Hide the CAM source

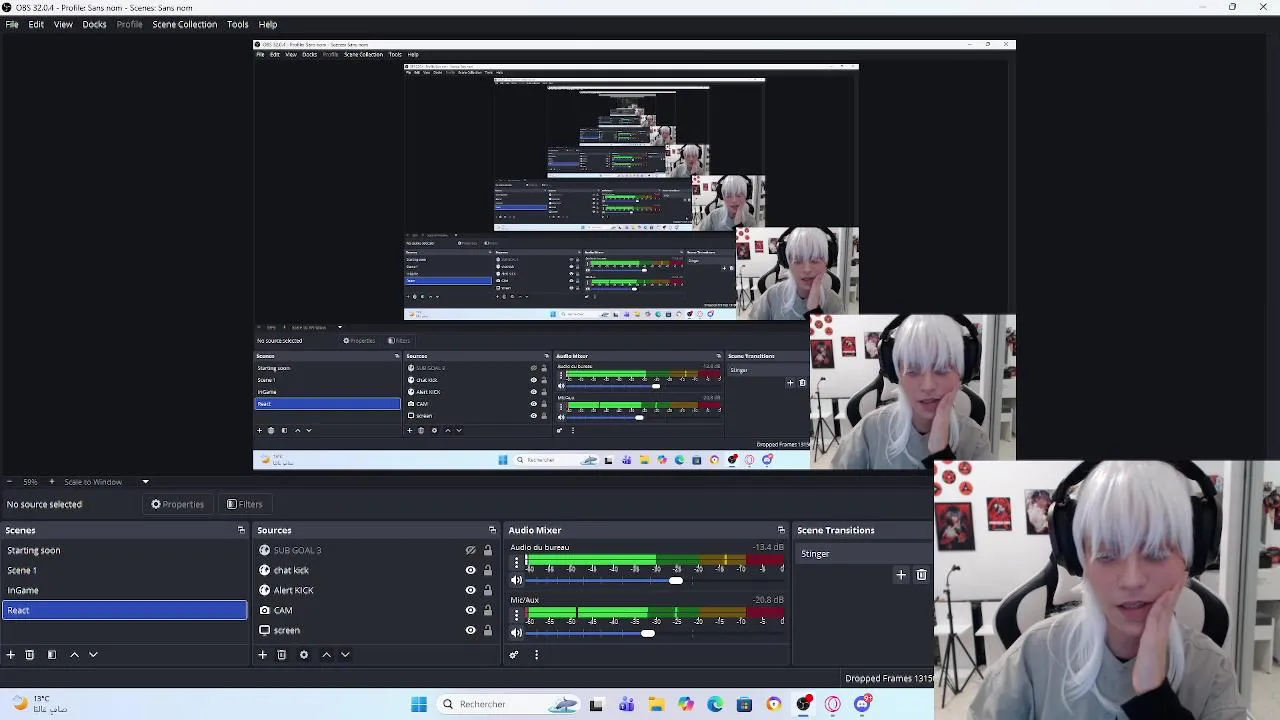(x=470, y=610)
